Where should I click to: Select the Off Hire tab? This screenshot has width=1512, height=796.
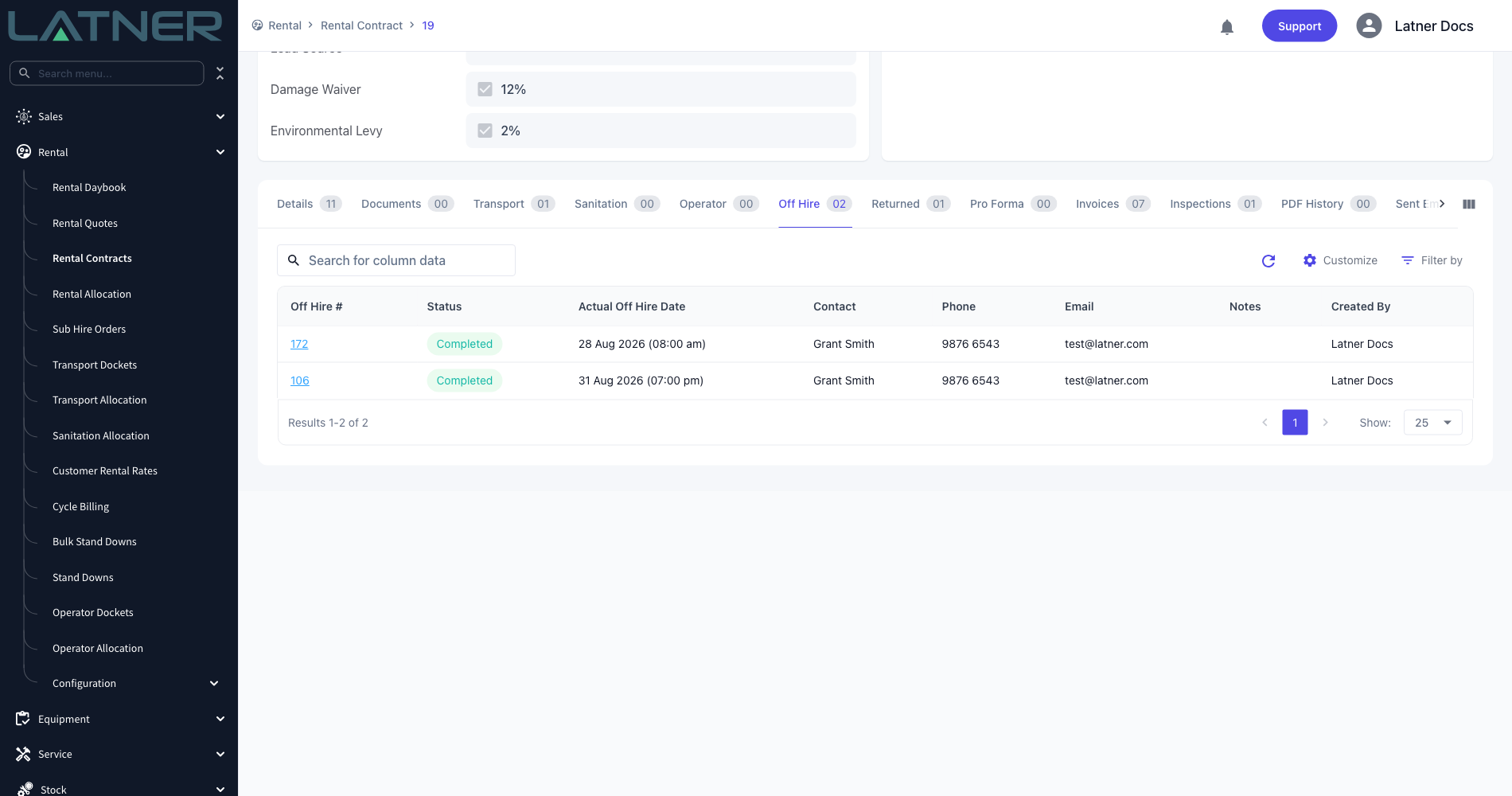pyautogui.click(x=815, y=204)
